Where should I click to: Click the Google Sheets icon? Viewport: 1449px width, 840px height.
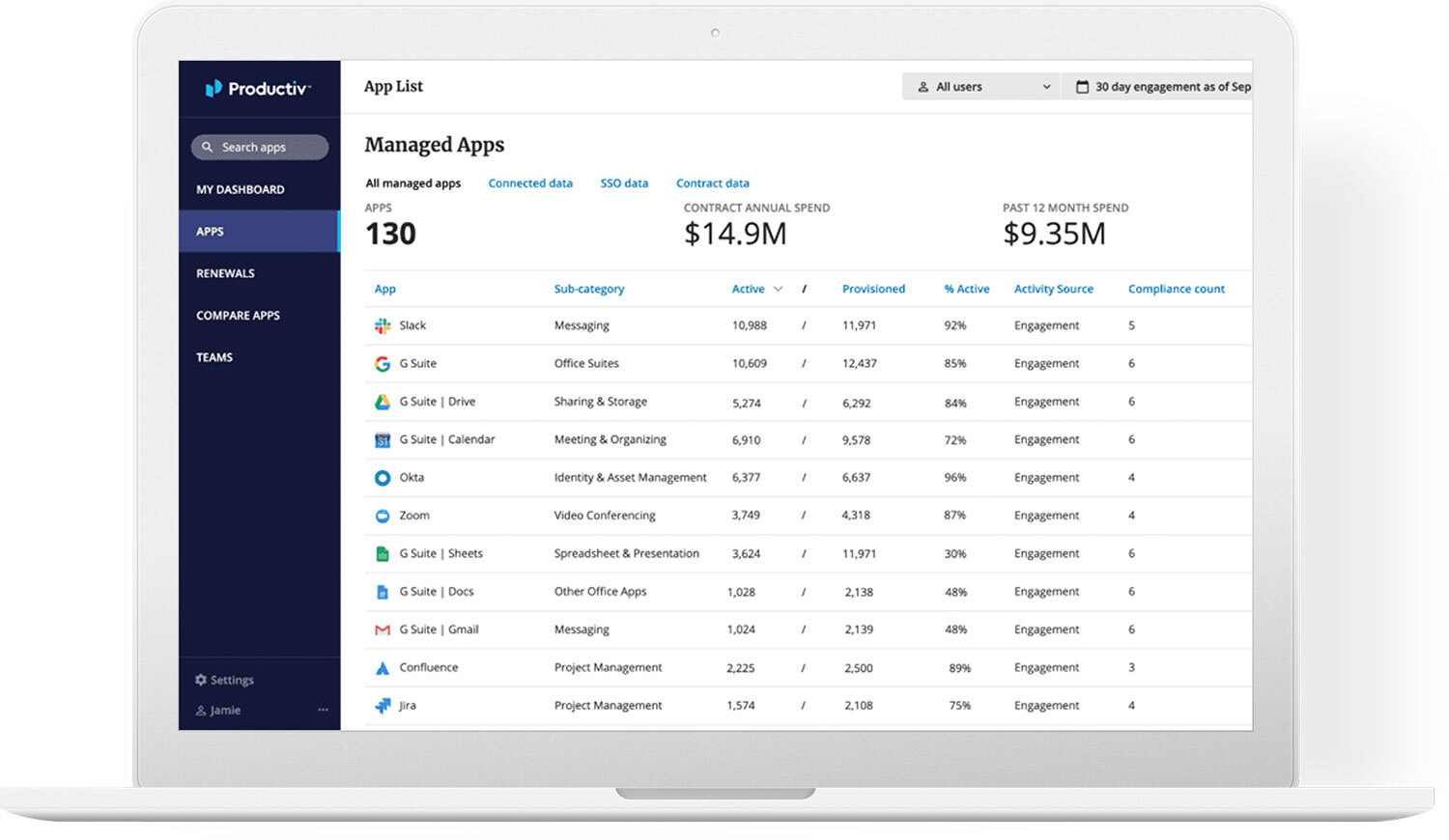pyautogui.click(x=383, y=554)
